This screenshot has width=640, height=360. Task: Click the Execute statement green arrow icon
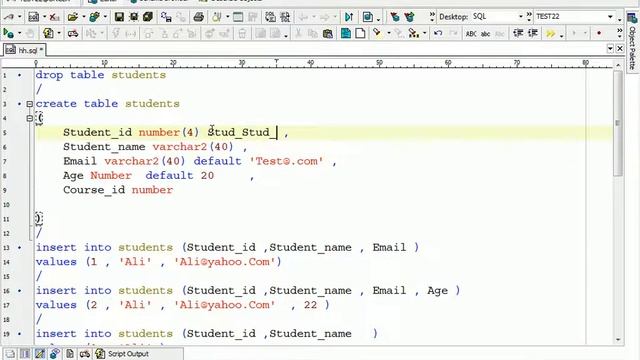8,33
